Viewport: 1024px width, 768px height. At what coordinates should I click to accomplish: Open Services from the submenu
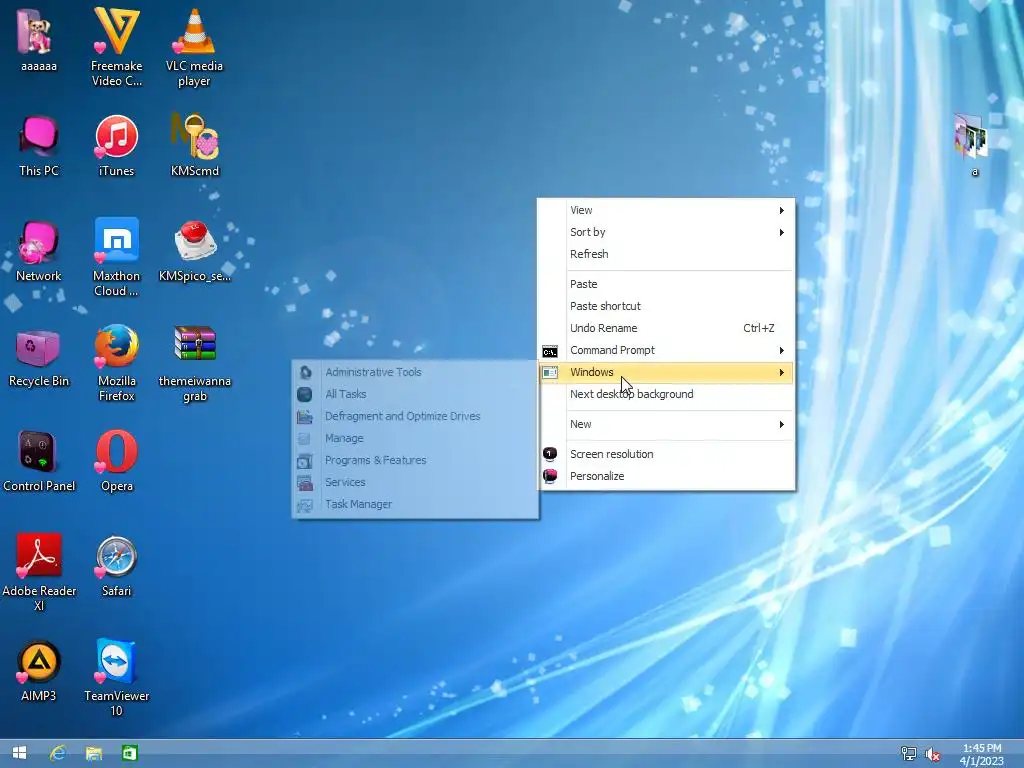(x=415, y=483)
